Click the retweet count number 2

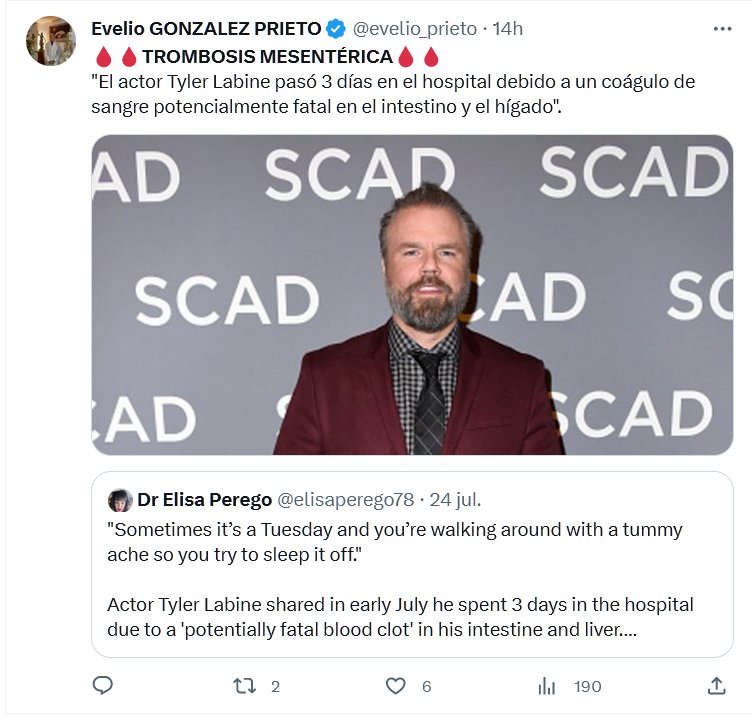pos(275,686)
